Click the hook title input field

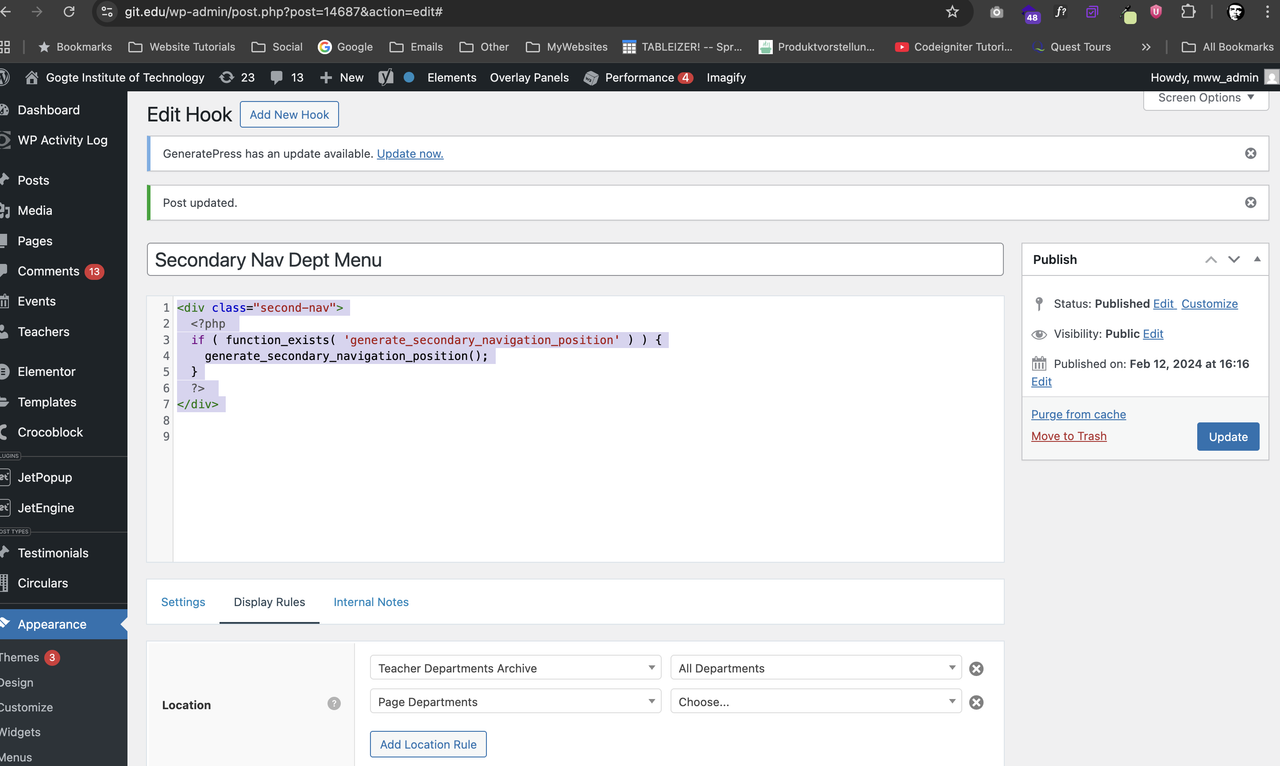click(575, 259)
